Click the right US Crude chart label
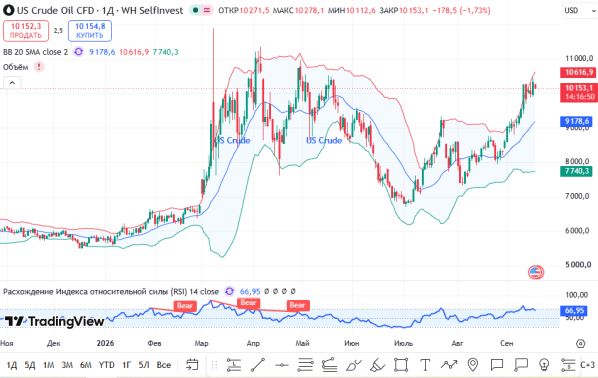The width and height of the screenshot is (598, 378). coord(324,140)
